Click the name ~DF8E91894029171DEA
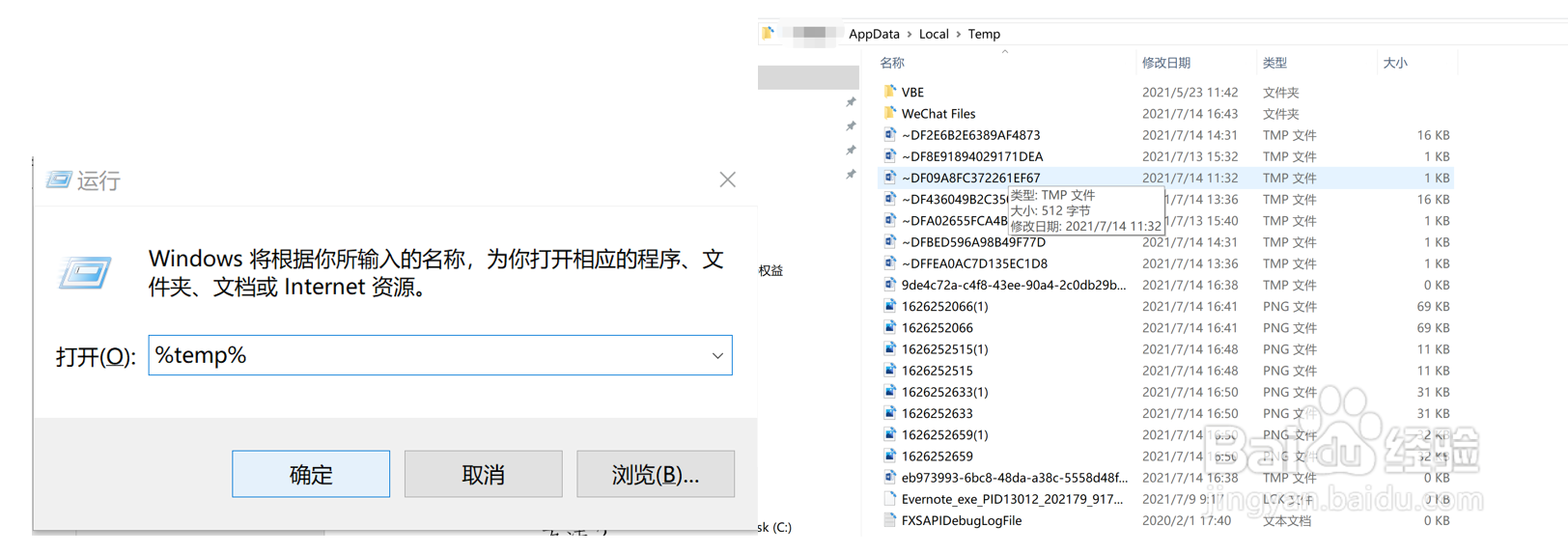 pyautogui.click(x=972, y=156)
